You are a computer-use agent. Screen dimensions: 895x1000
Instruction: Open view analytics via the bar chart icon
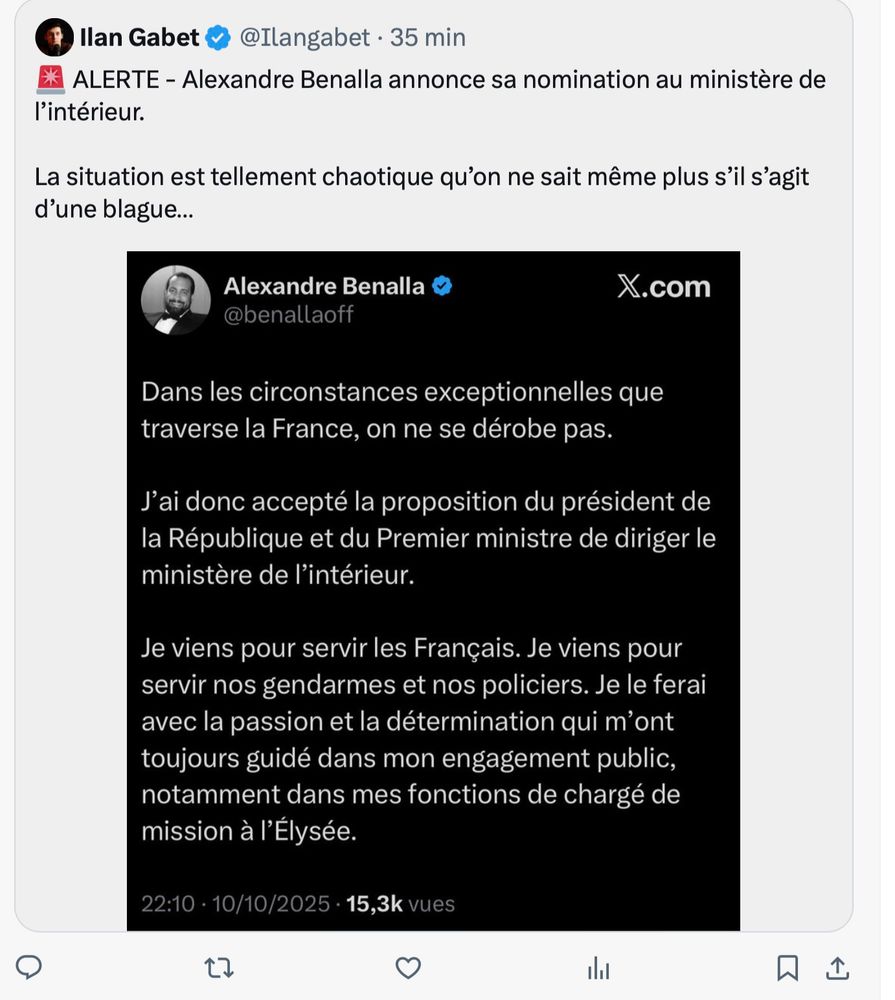click(598, 968)
